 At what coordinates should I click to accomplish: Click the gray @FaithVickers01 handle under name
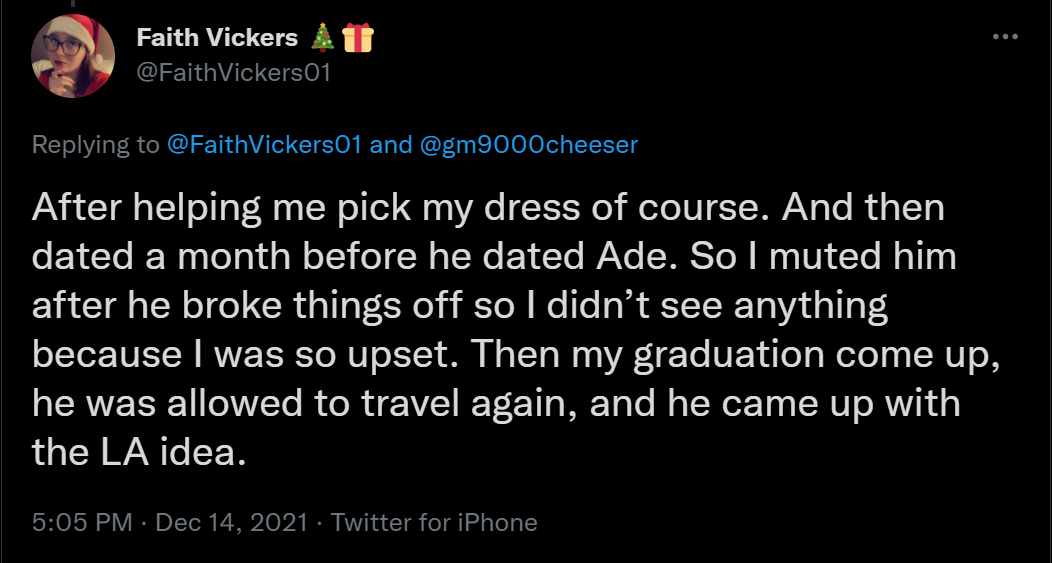tap(234, 72)
